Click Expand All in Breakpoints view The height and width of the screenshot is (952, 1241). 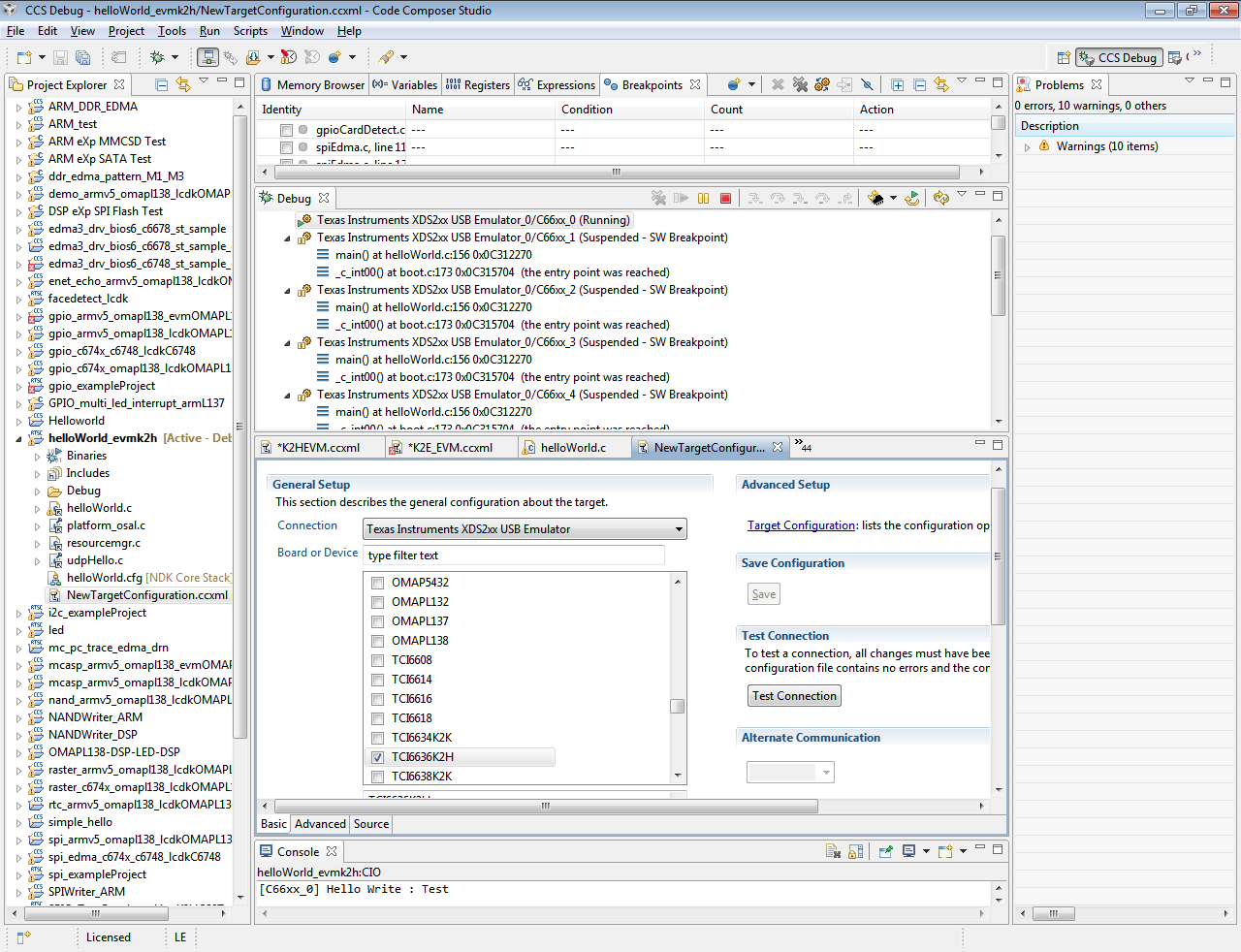[x=898, y=84]
